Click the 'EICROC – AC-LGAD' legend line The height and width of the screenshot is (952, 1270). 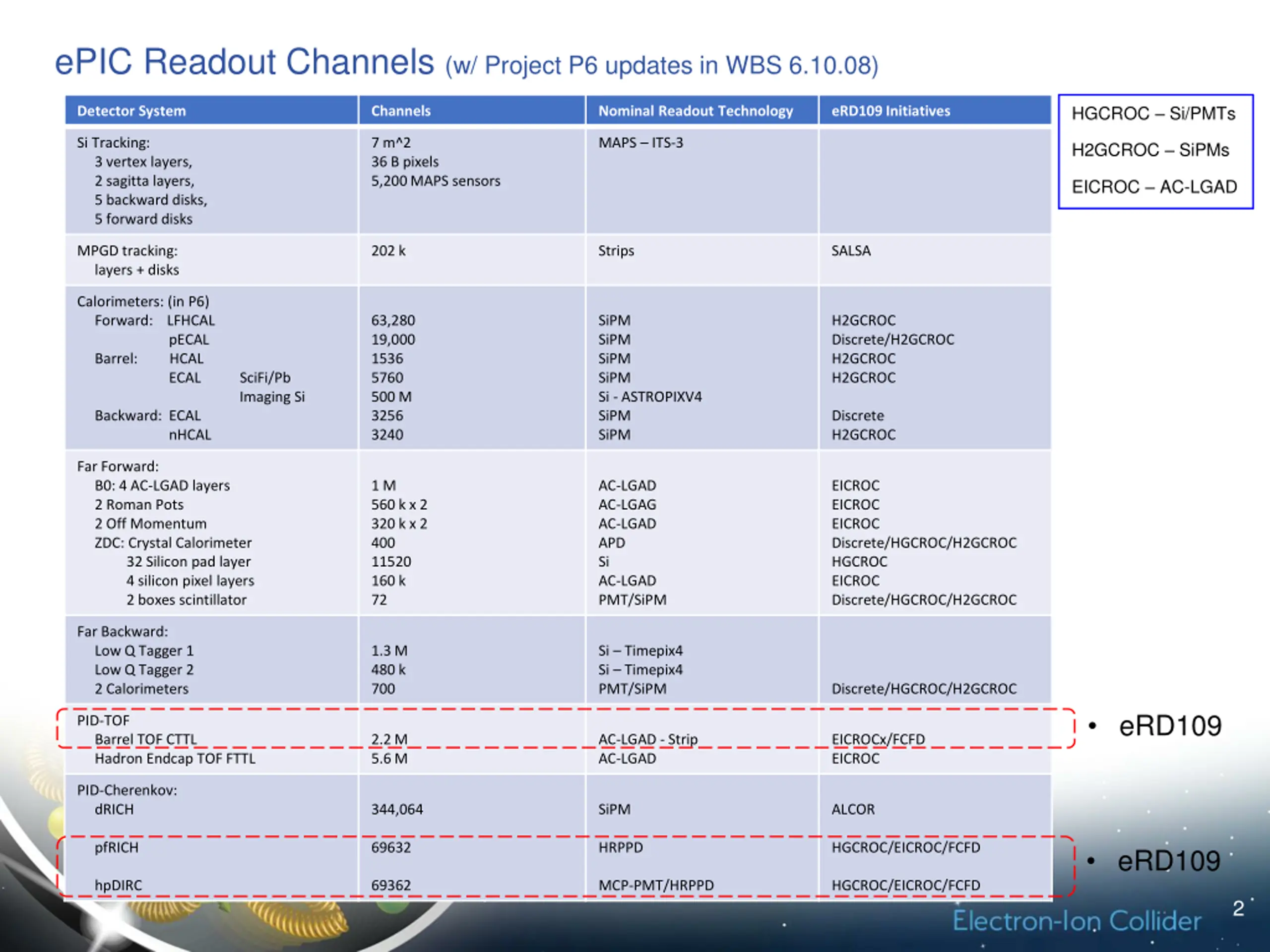tap(1154, 186)
